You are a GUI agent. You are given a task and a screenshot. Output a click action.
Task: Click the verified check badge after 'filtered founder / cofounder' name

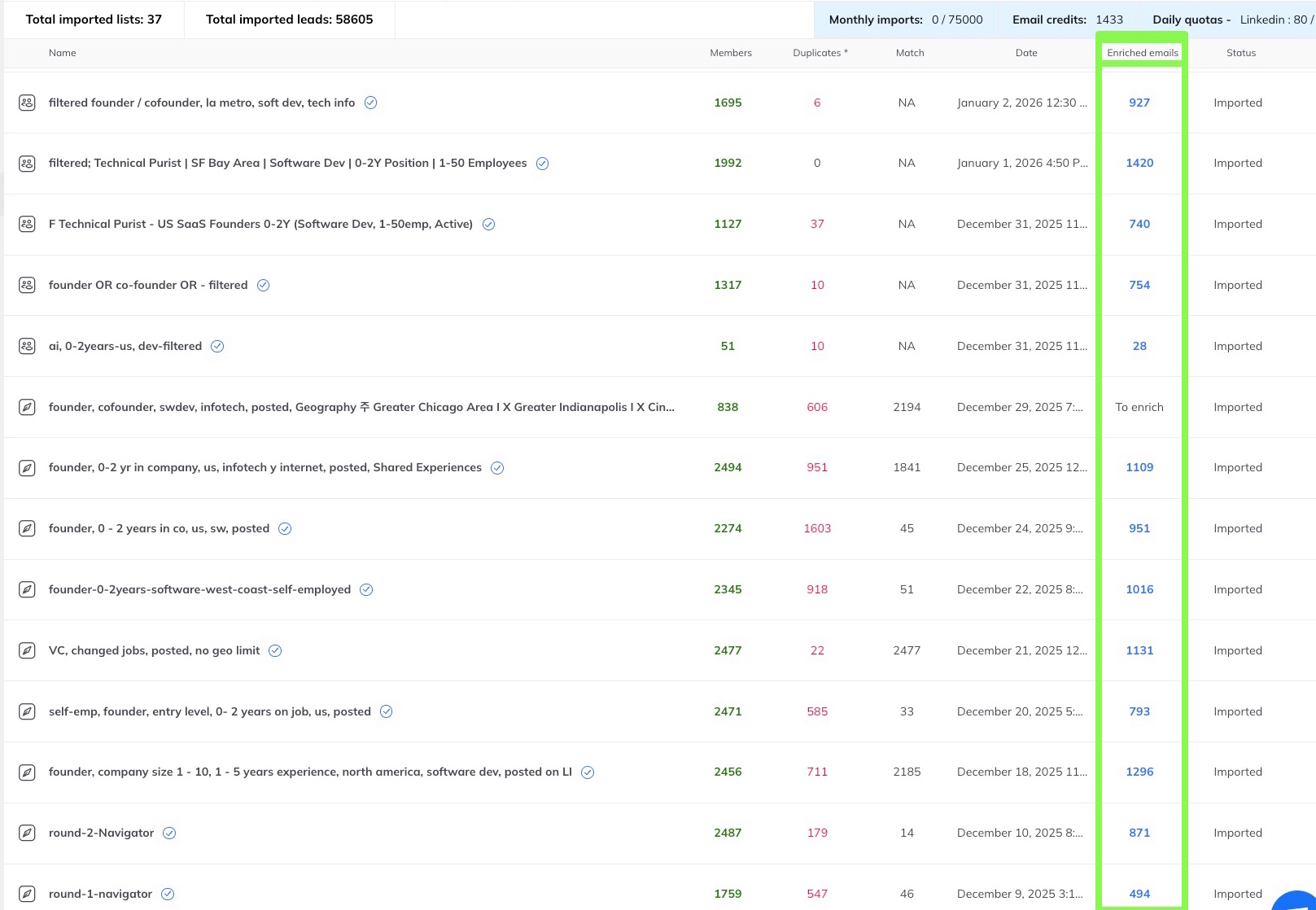point(370,103)
